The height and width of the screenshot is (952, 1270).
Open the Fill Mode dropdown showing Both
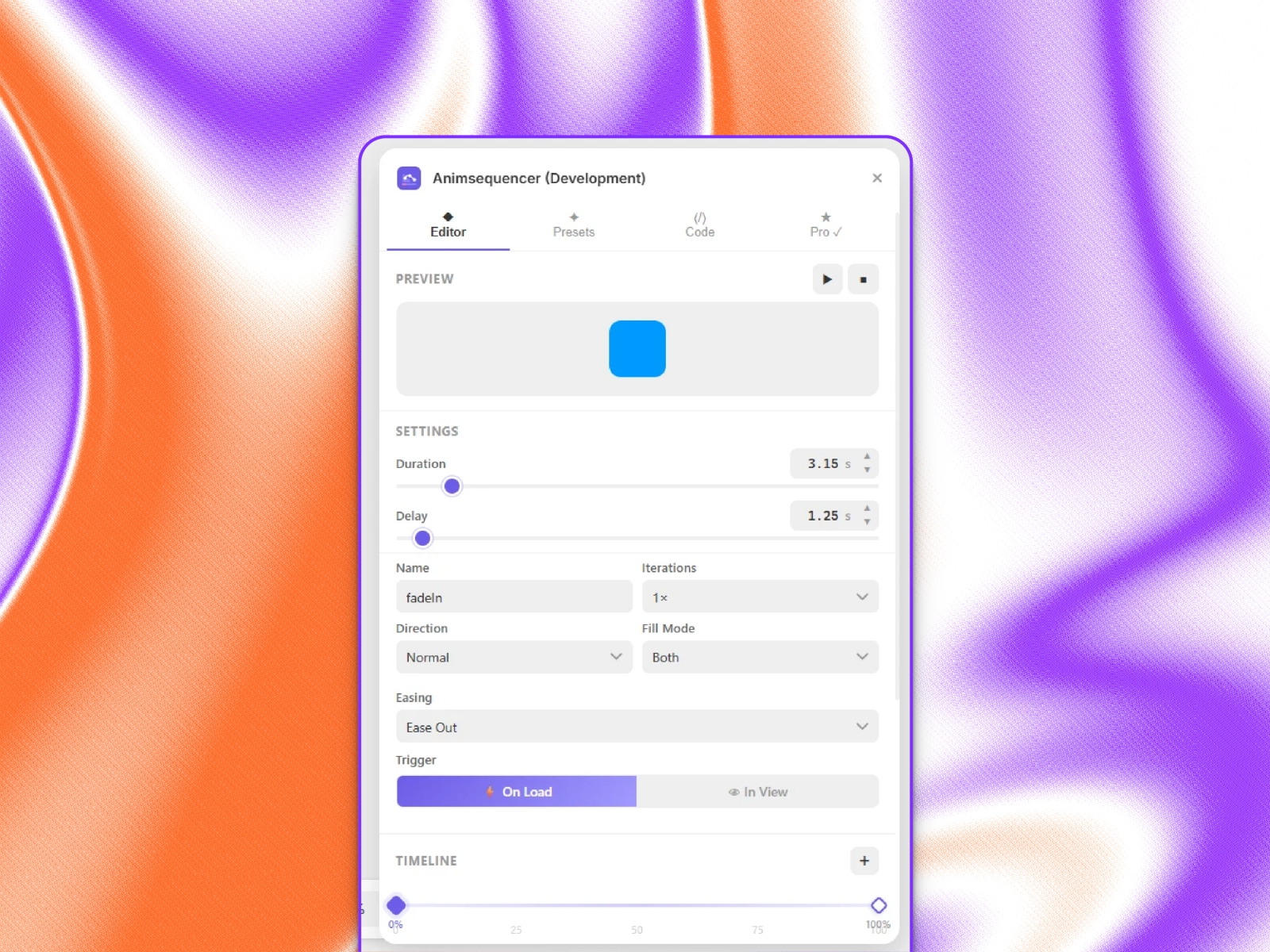[x=760, y=657]
